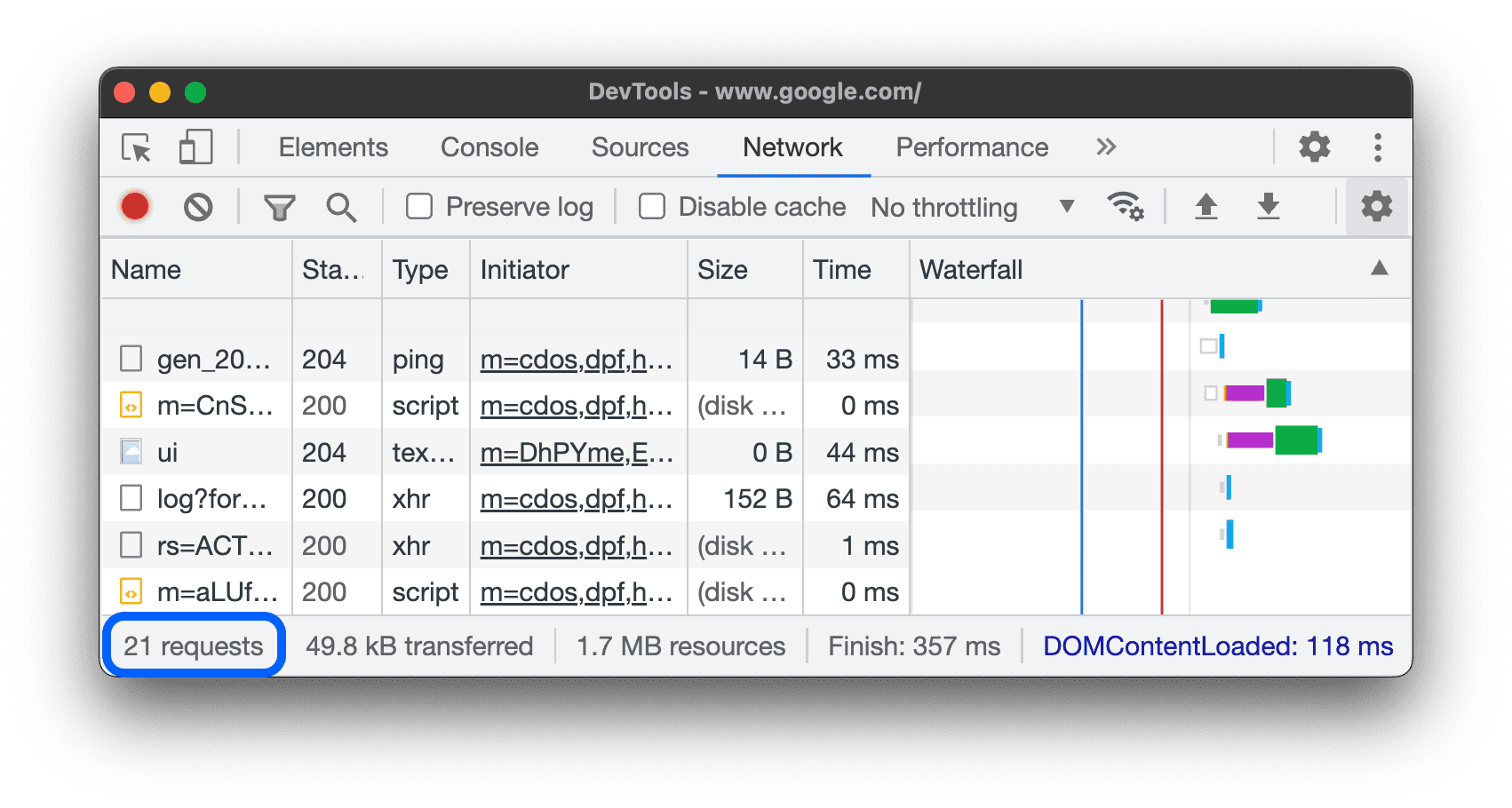Click the import HAR file icon
1512x808 pixels.
coord(1206,206)
